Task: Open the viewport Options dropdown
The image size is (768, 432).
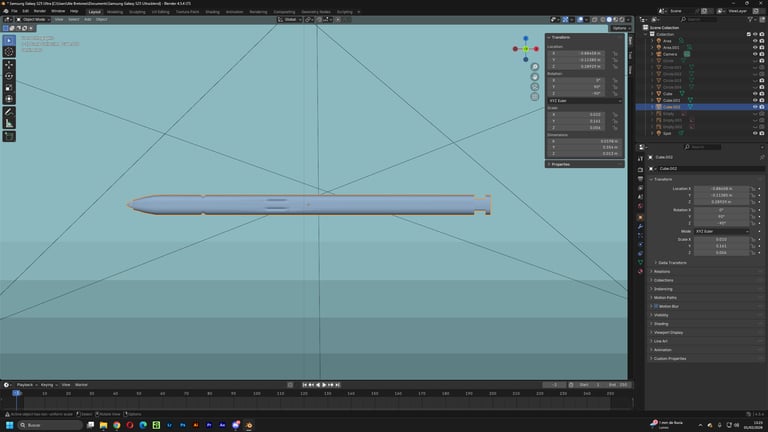Action: 621,28
